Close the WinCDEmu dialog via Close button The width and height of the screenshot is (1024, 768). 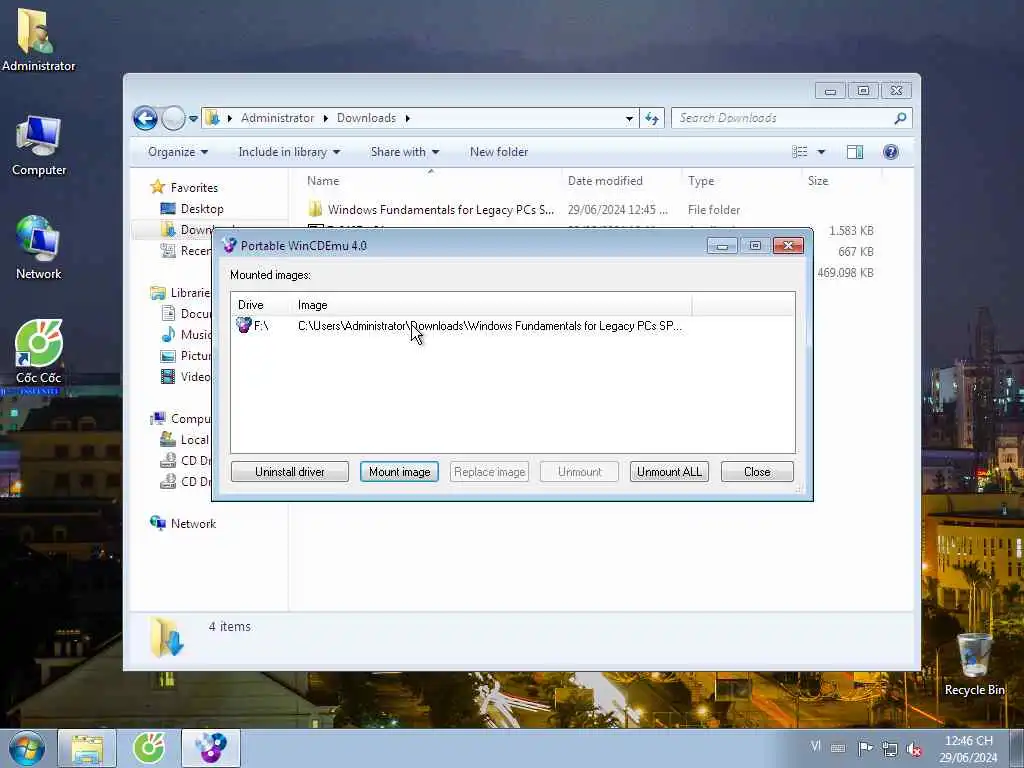click(x=757, y=472)
